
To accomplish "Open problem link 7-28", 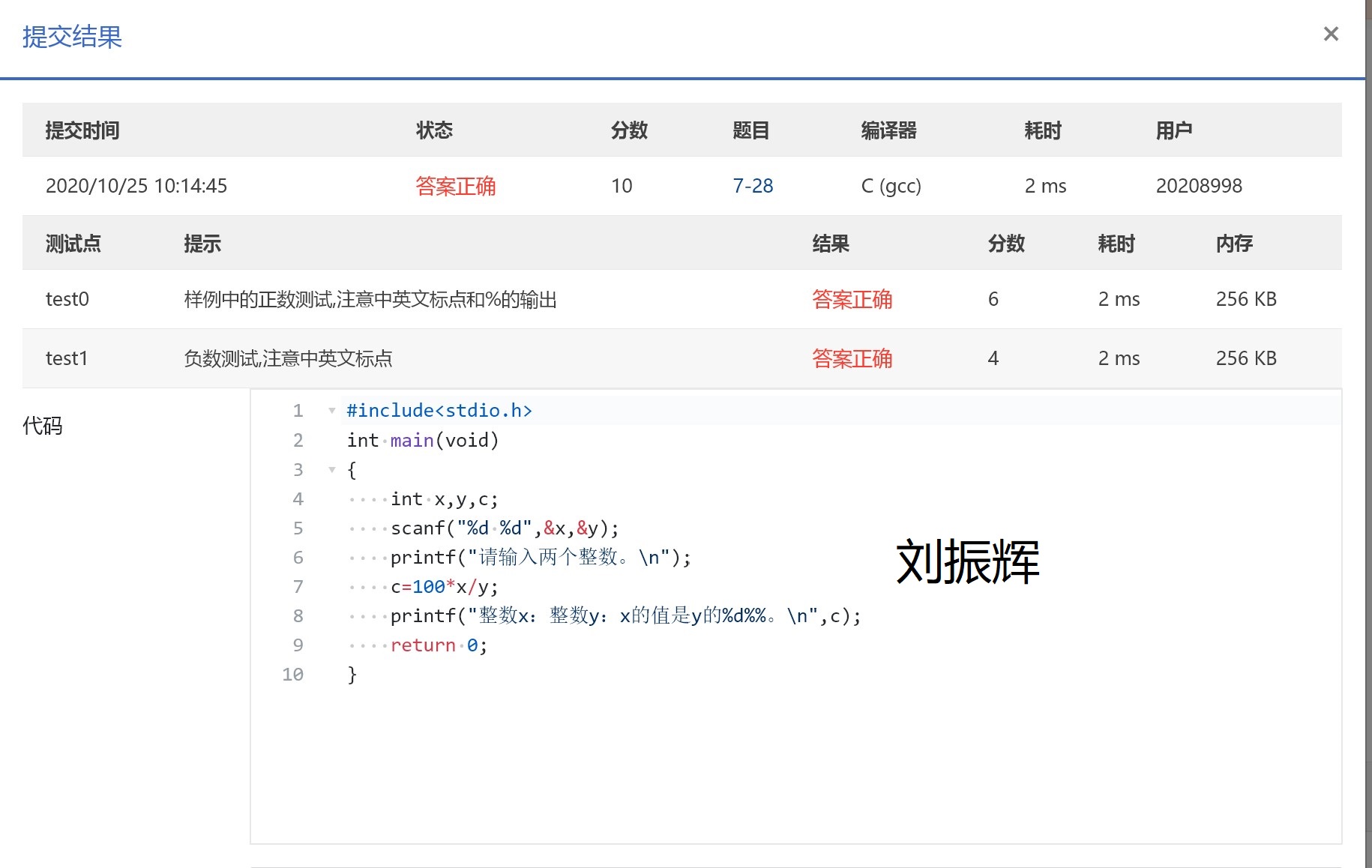I will click(x=753, y=186).
